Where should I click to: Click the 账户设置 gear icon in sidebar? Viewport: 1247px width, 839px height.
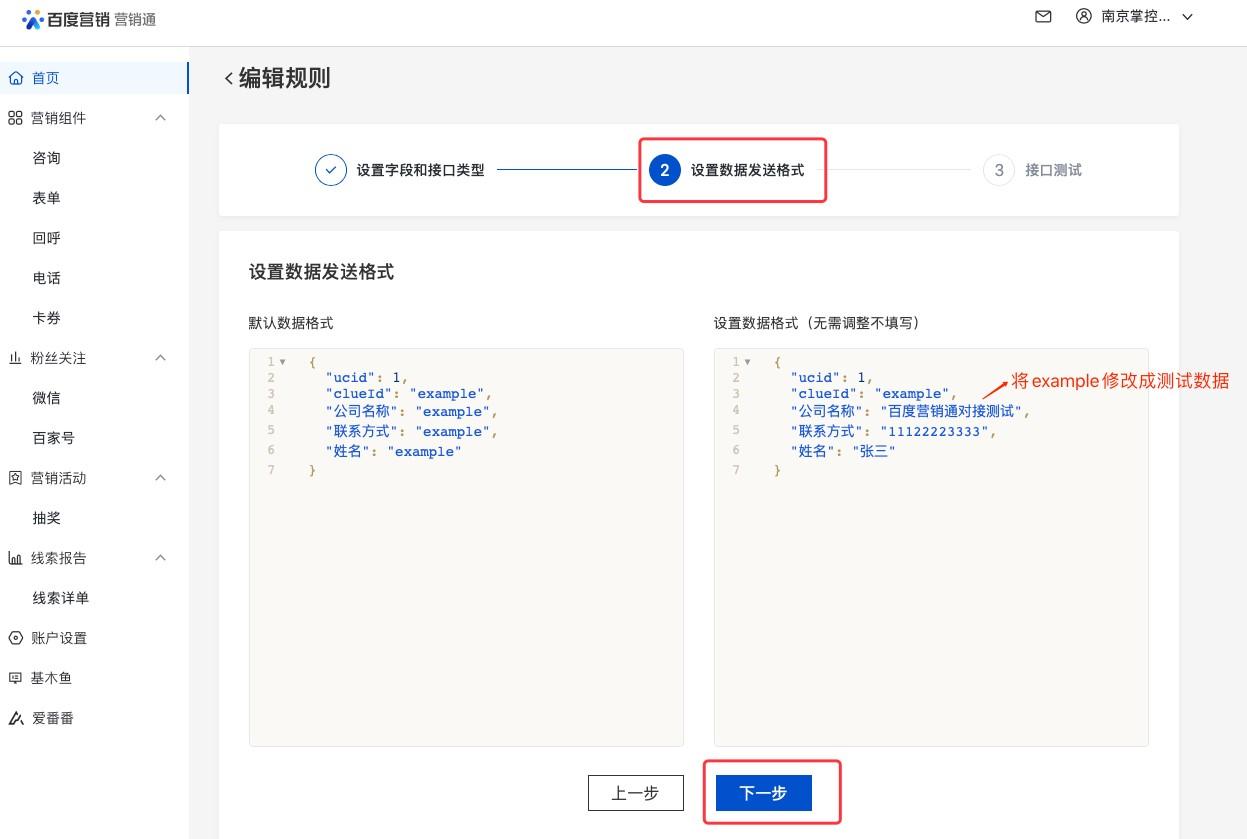[x=15, y=638]
